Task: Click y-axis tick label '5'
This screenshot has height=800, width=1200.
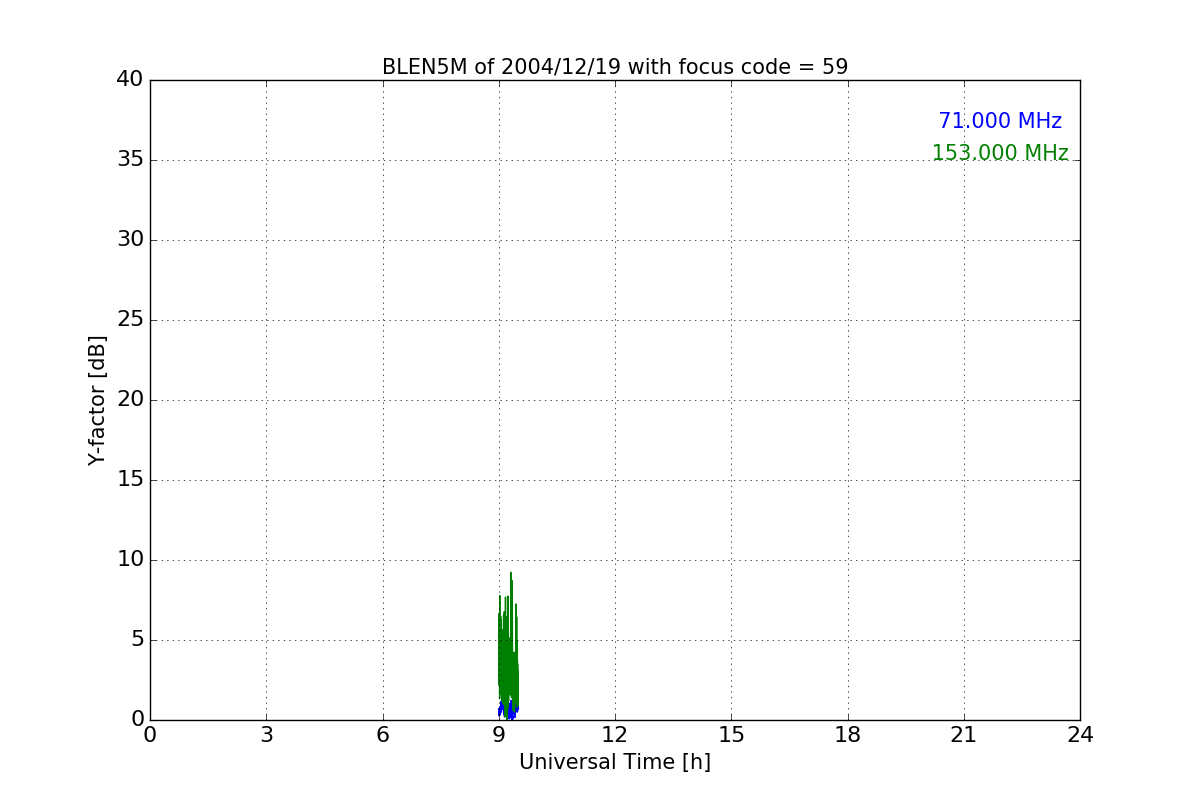Action: tap(137, 640)
